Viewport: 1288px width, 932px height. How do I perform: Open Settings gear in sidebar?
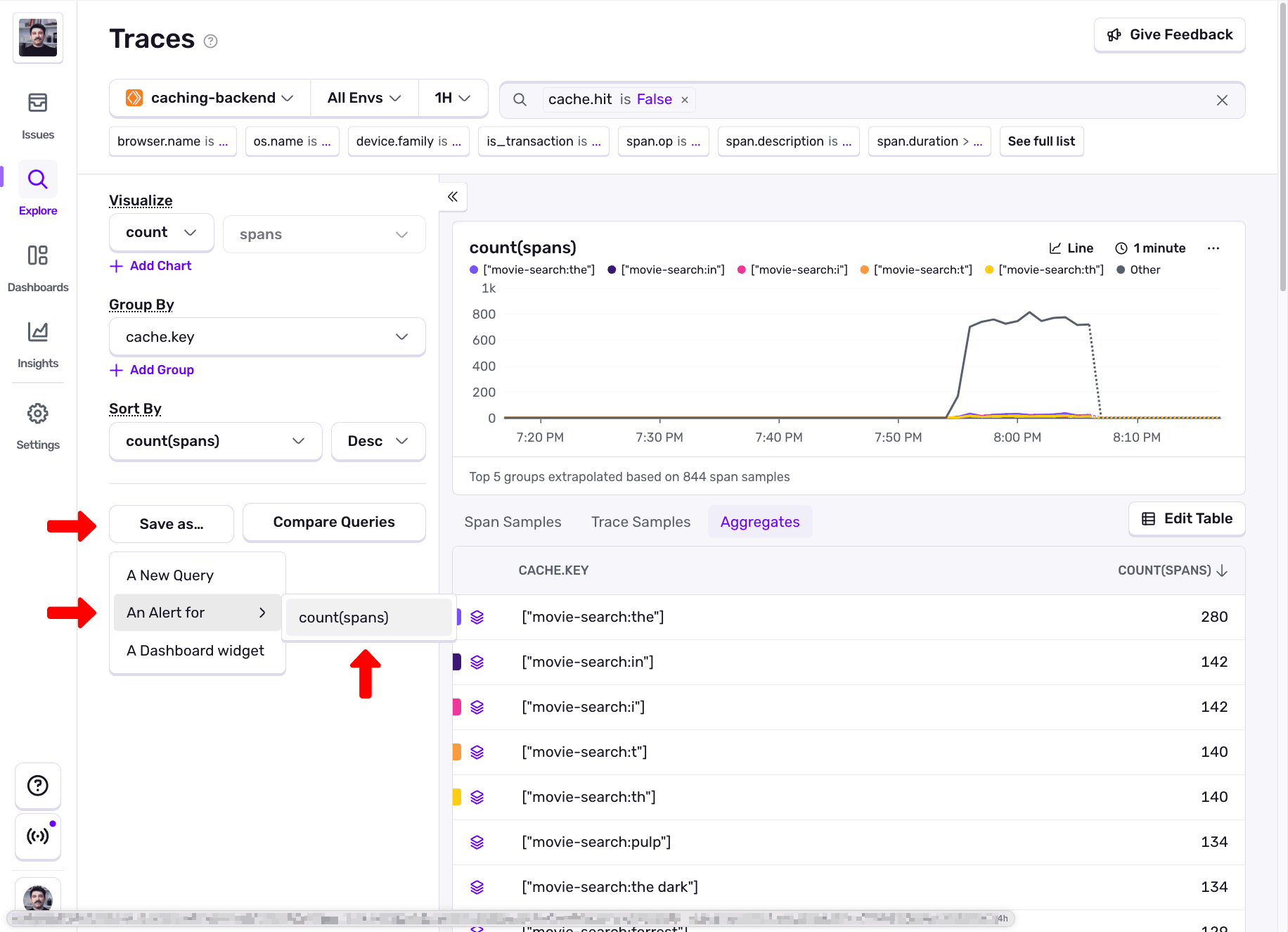38,426
